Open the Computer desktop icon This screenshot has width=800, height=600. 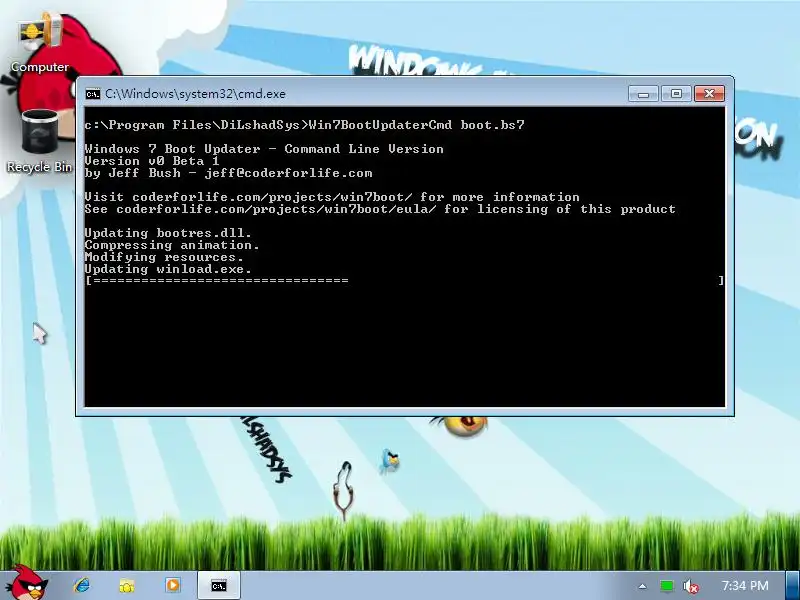tap(40, 43)
